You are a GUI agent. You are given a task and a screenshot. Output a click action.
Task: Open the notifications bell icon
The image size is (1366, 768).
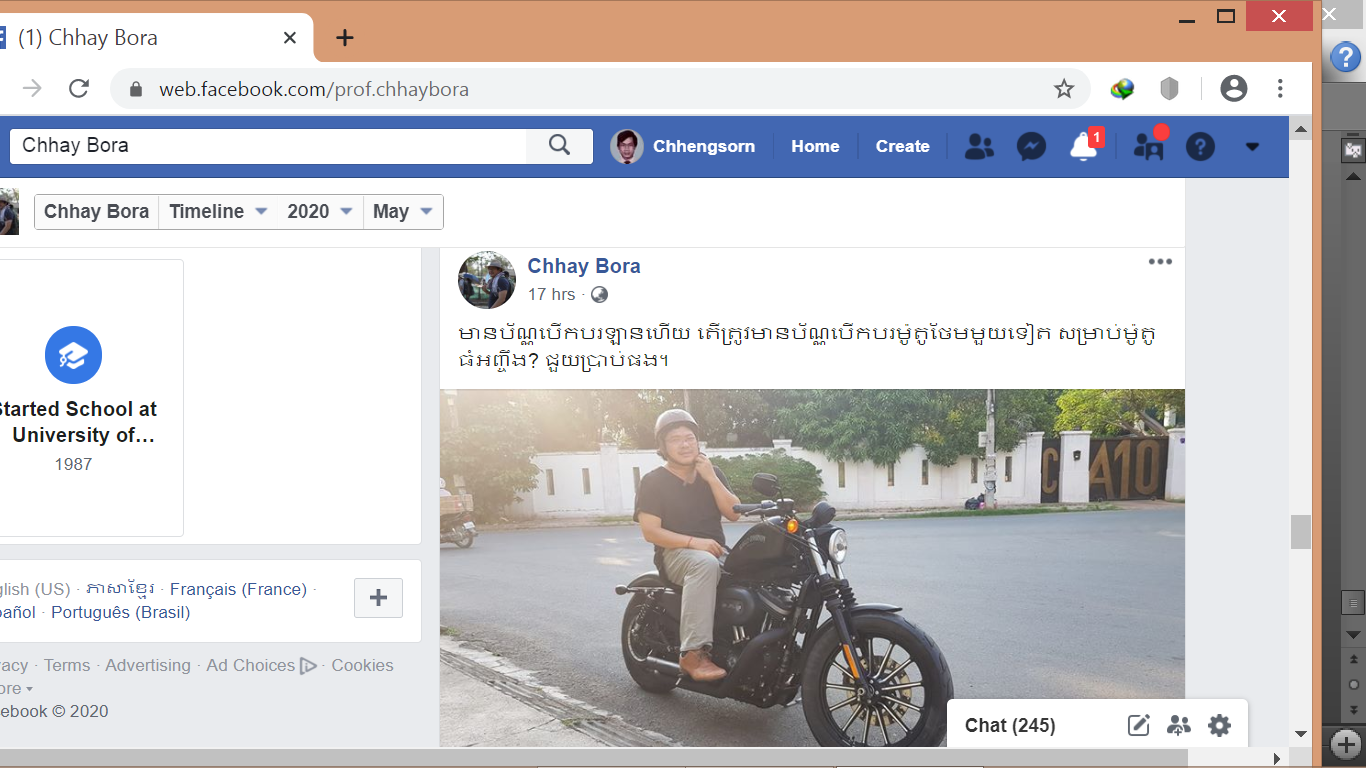(x=1083, y=147)
